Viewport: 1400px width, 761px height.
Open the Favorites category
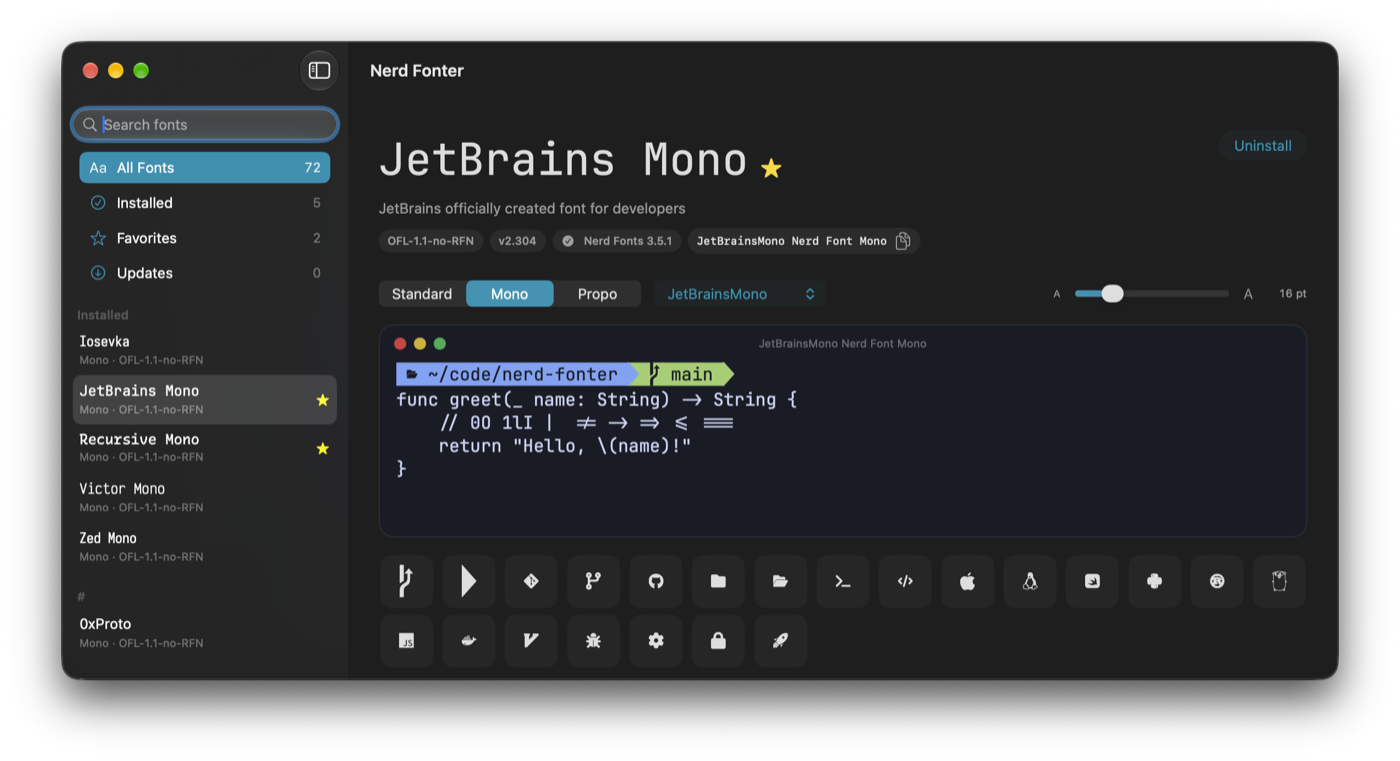point(205,238)
